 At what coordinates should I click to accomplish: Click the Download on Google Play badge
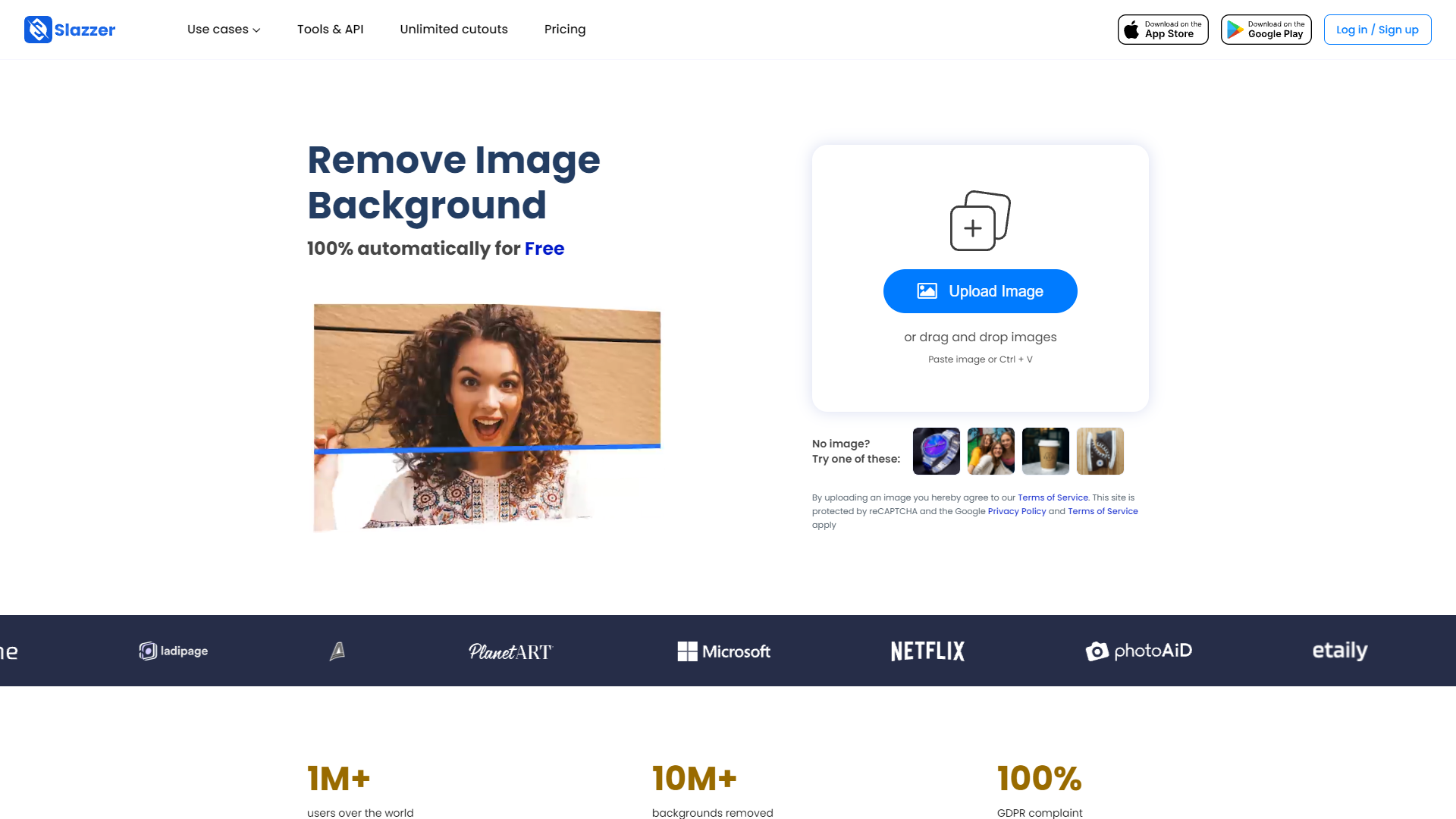coord(1265,29)
